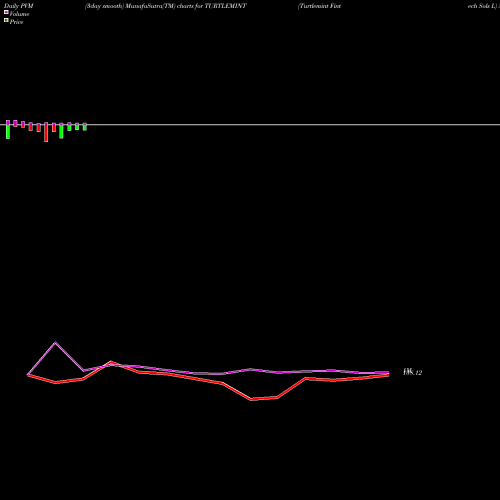Click the MunafaSutra charts for TURTLEMINT heading

[x=166, y=6]
